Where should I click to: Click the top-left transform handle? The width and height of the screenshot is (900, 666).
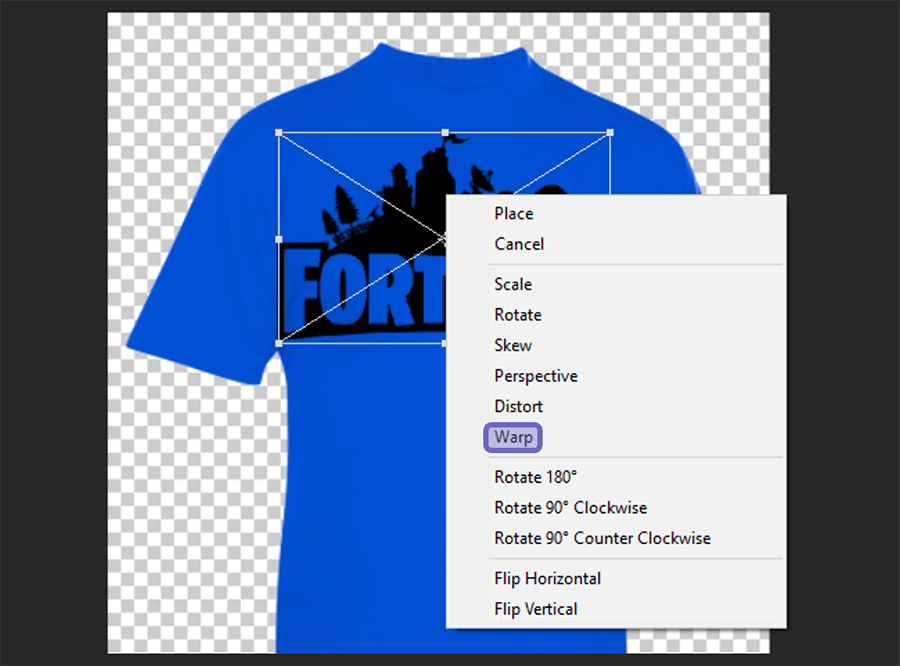[x=279, y=133]
